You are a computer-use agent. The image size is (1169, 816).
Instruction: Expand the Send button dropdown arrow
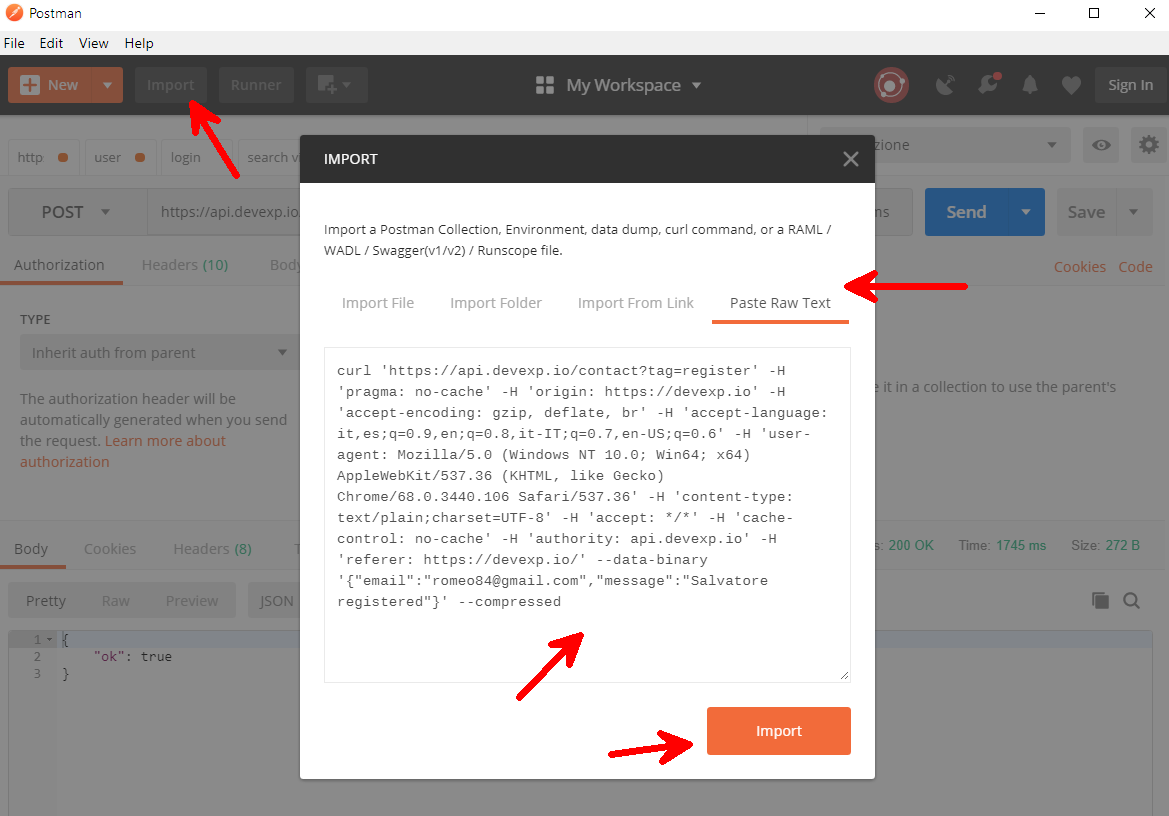click(1026, 212)
